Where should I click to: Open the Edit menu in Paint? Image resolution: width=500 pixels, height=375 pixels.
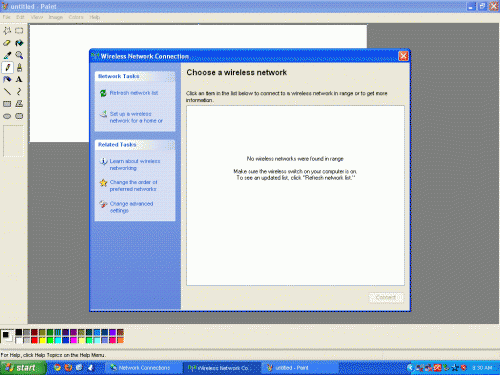20,17
